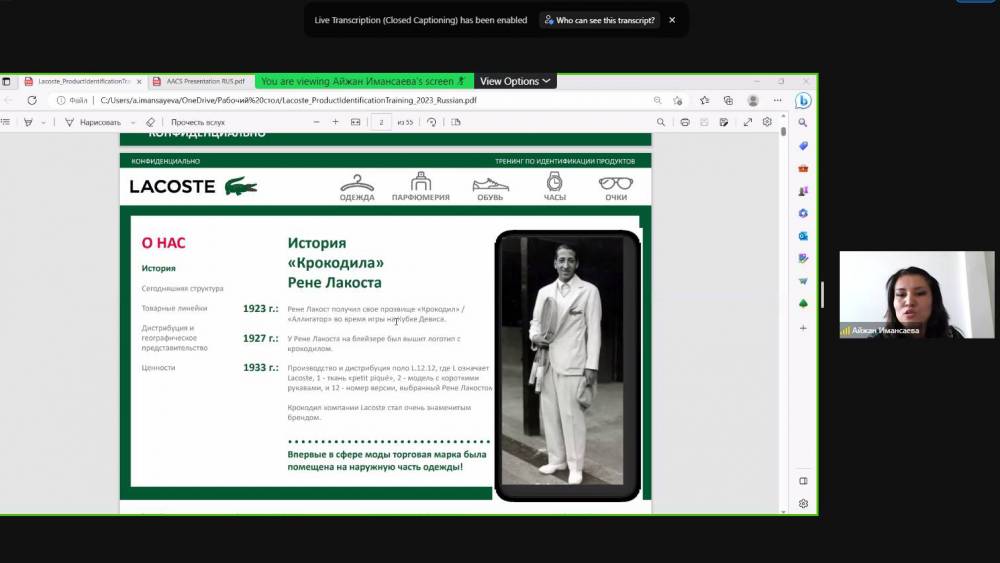Open the Outlook sidebar icon
The height and width of the screenshot is (563, 1000).
(803, 236)
